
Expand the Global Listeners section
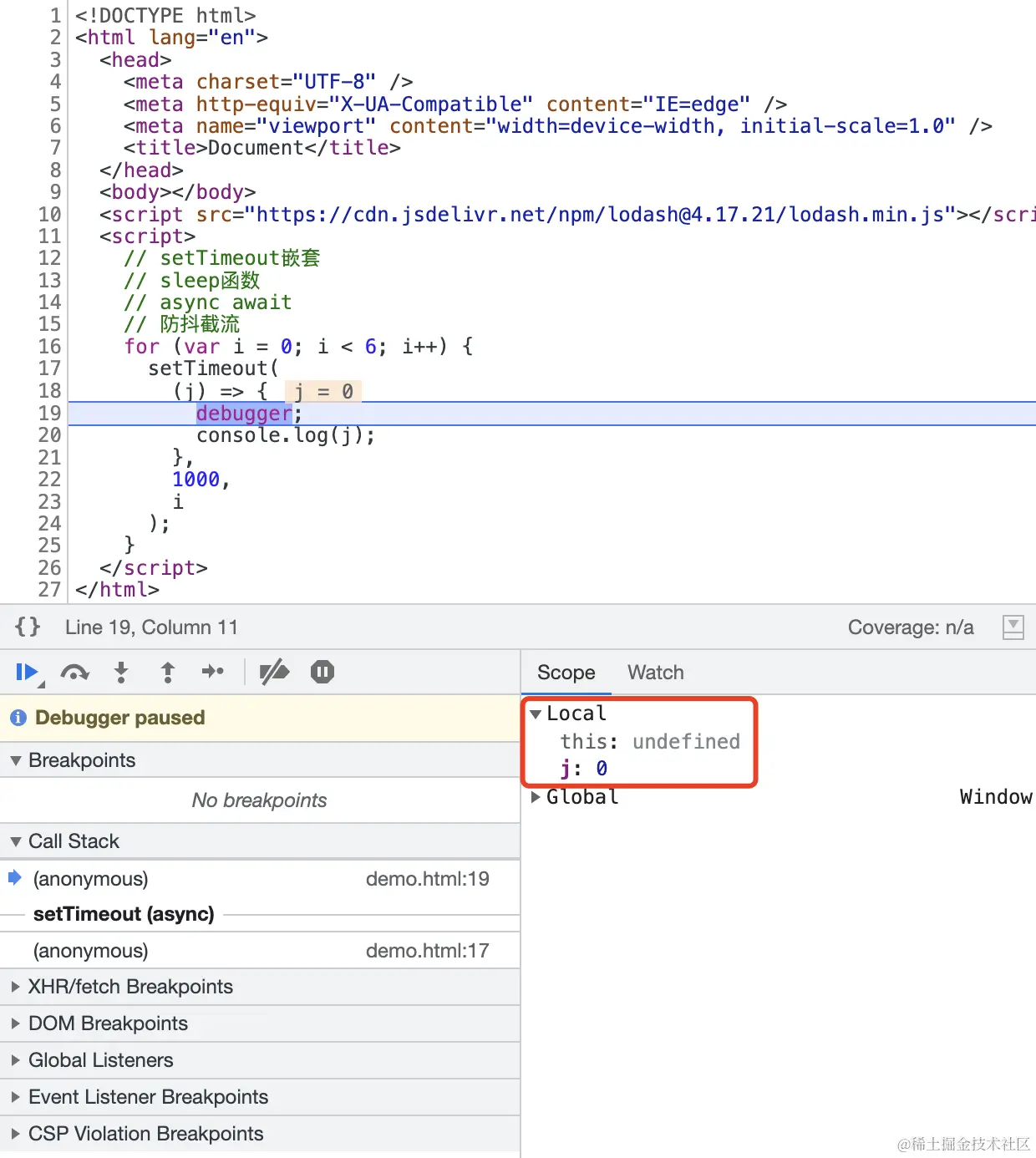260,1060
